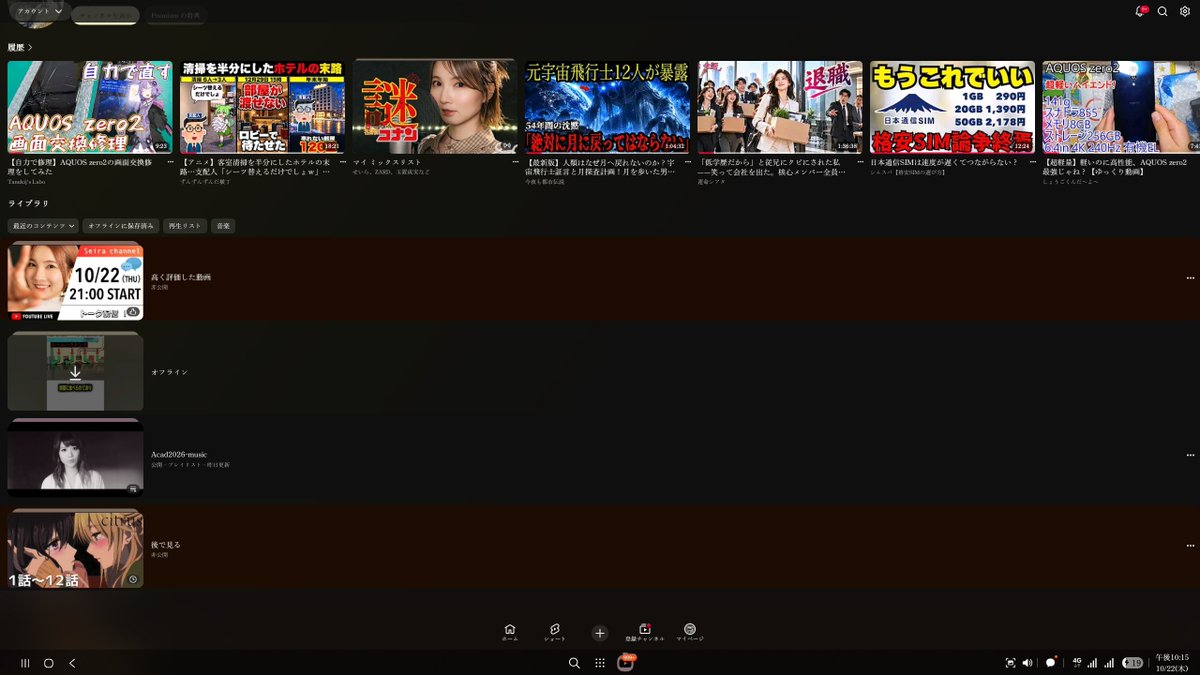Open the settings gear icon

1185,12
